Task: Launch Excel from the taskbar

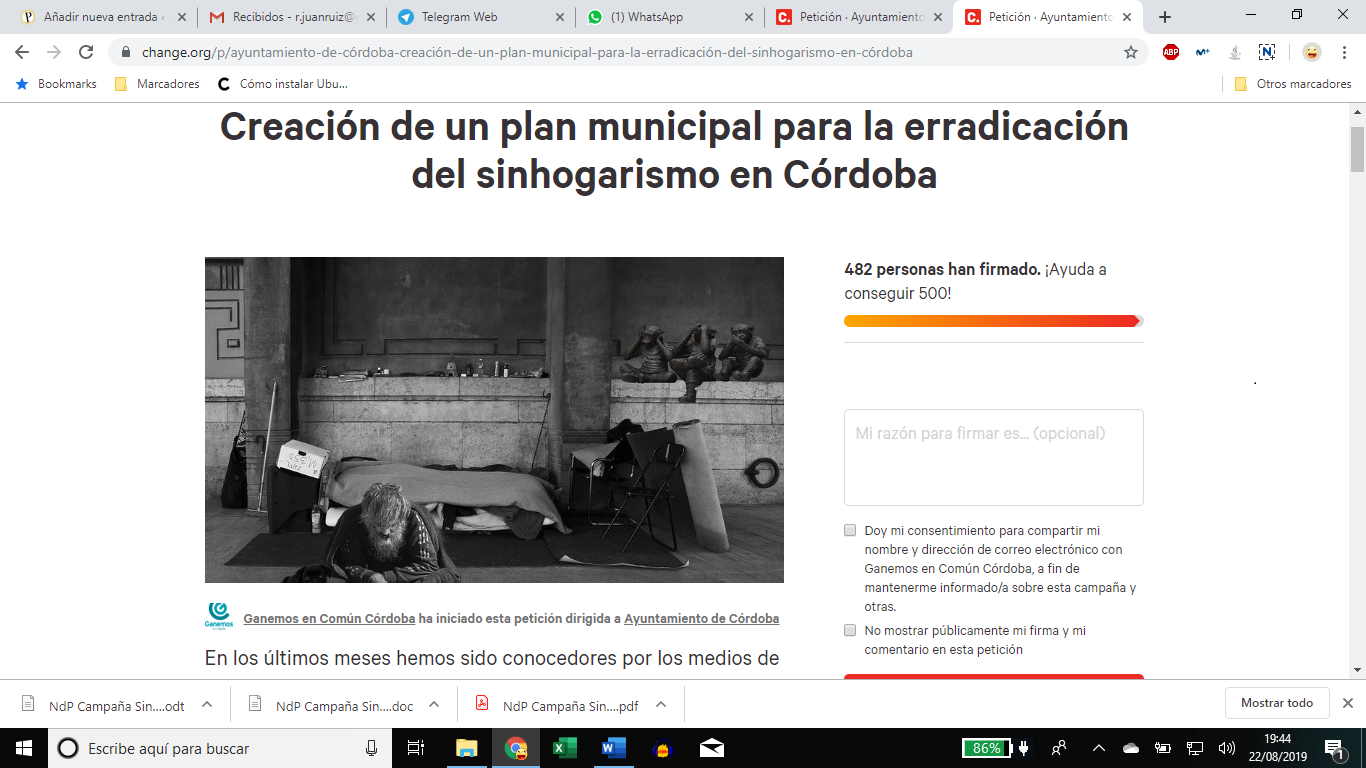Action: 565,748
